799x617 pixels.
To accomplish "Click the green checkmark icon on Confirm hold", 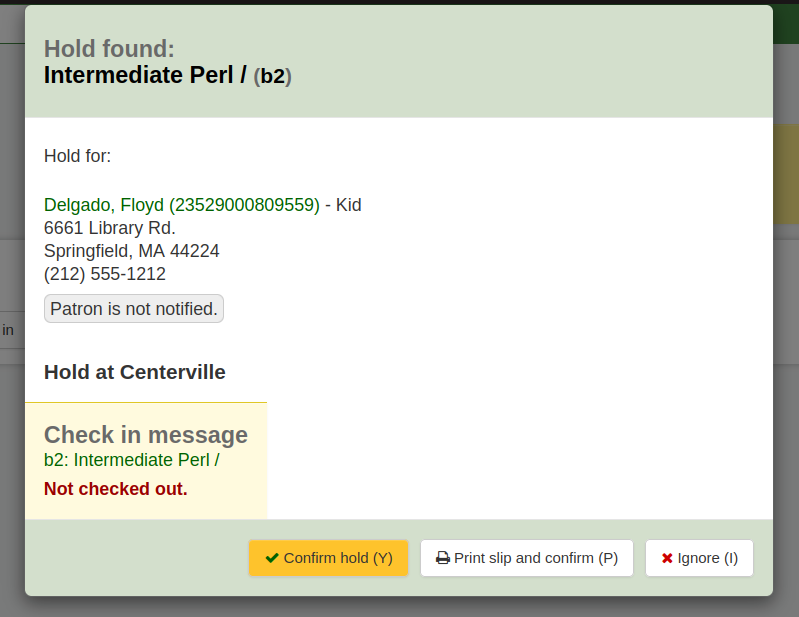I will tap(272, 558).
